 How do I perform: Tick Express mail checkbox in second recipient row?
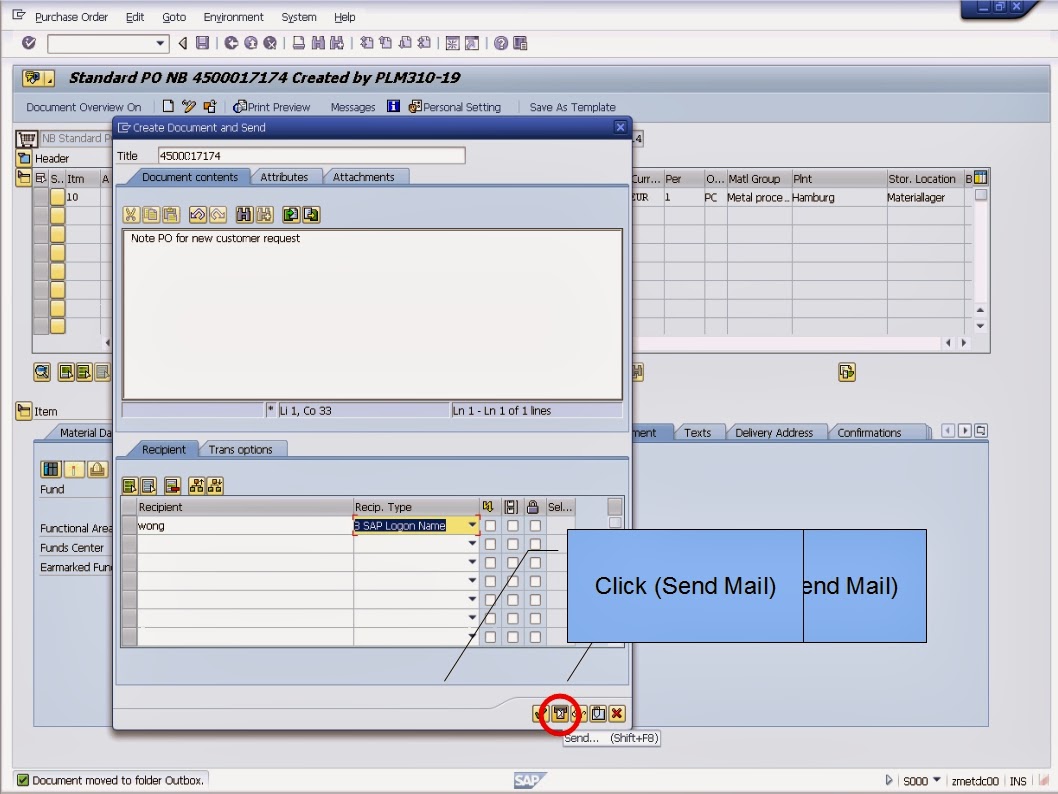[x=491, y=544]
